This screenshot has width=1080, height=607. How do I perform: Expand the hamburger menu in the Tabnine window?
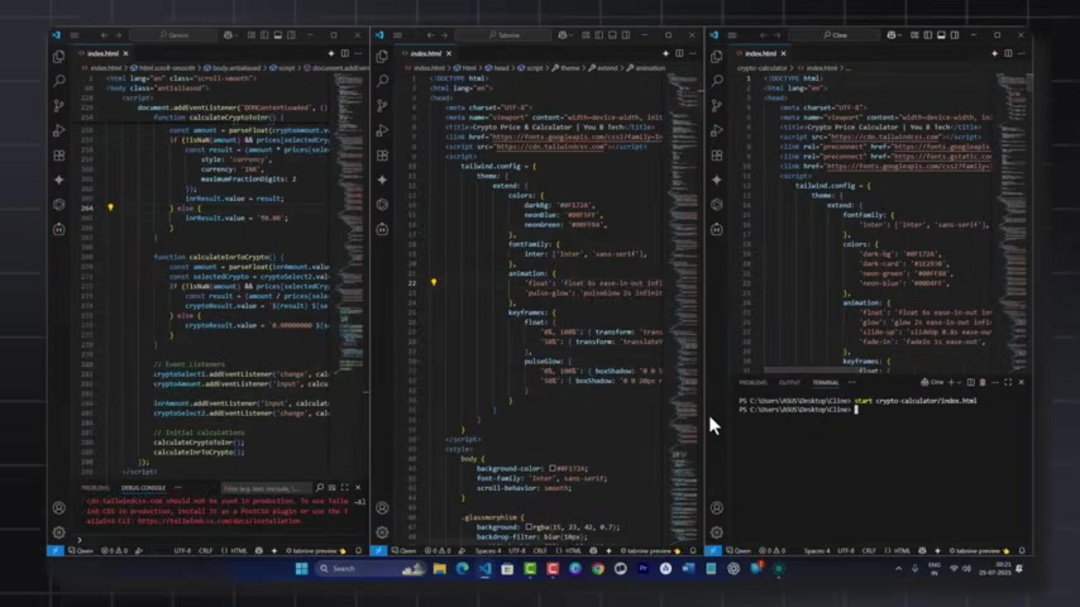397,35
